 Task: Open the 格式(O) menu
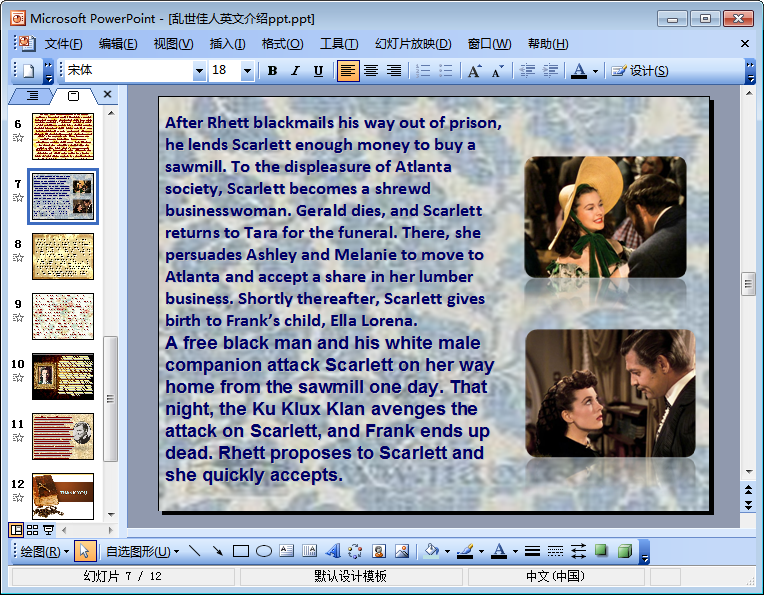(282, 44)
